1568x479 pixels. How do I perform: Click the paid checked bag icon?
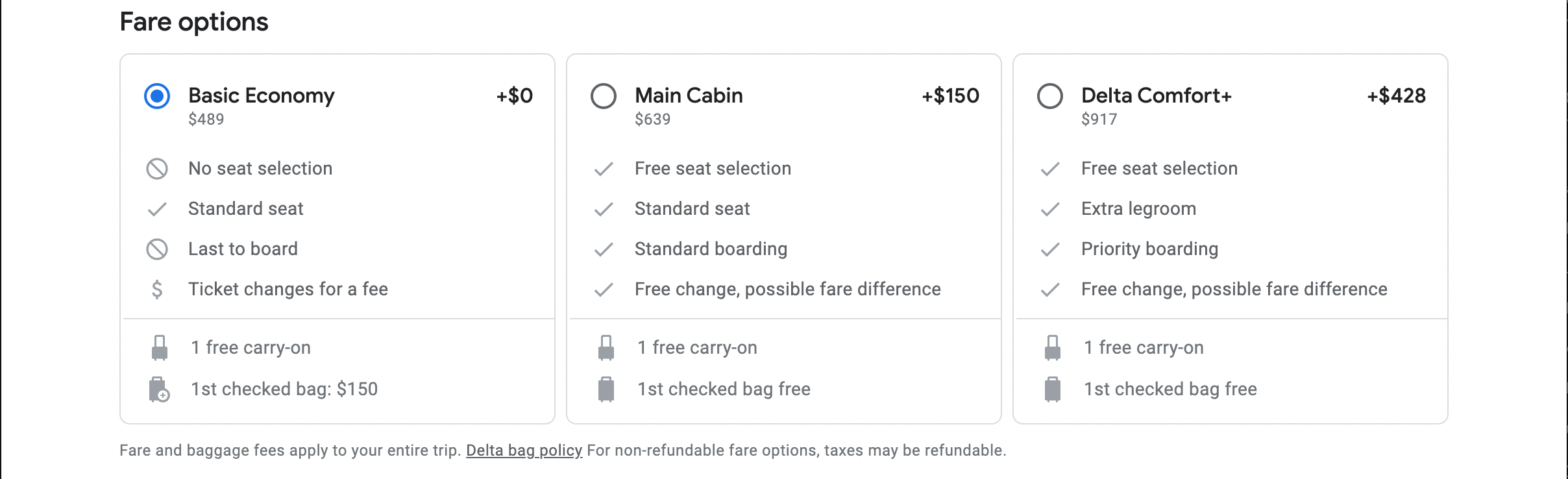(159, 389)
